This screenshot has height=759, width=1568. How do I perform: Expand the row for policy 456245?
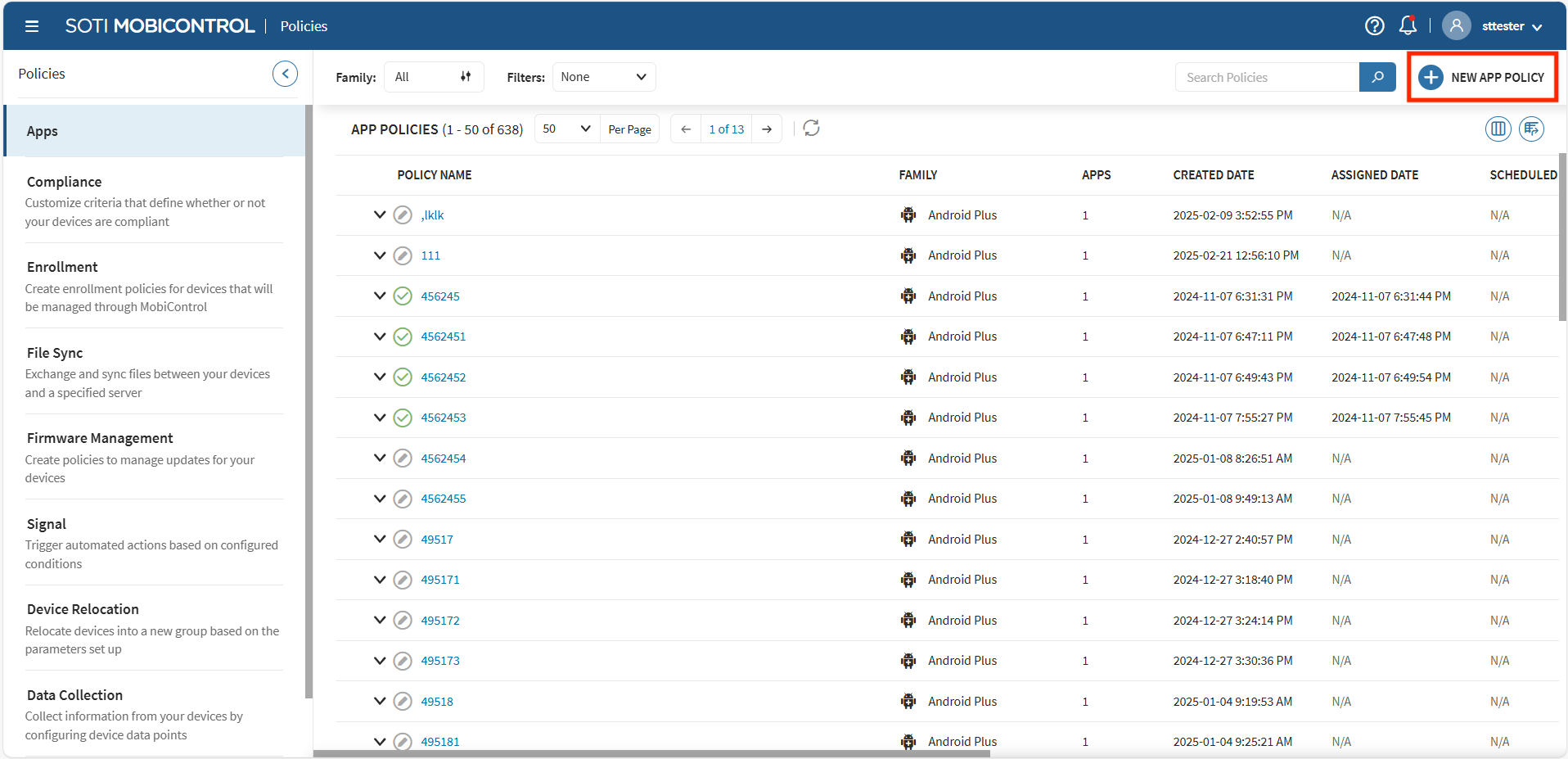[380, 296]
